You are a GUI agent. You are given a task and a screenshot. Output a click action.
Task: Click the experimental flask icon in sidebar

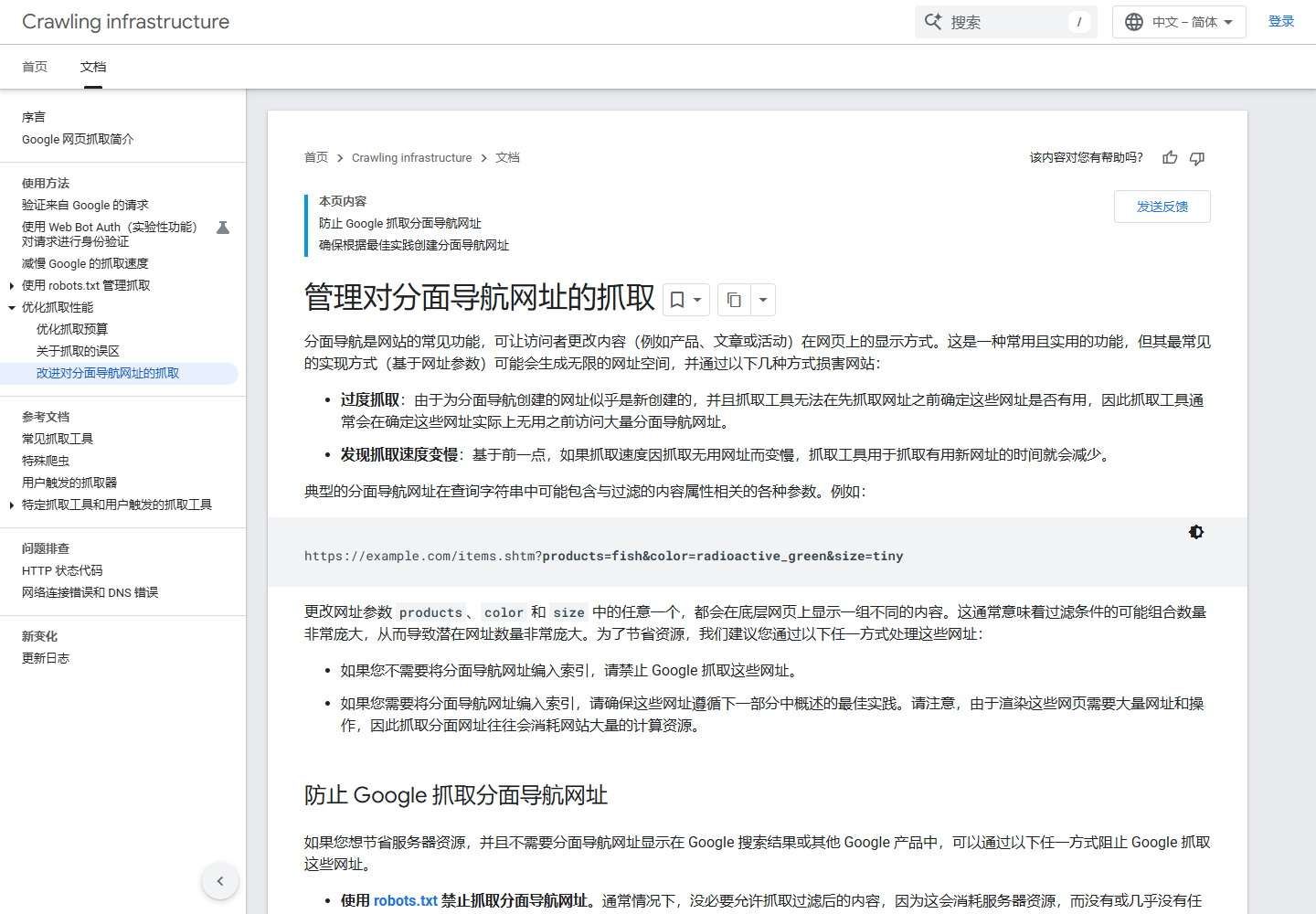click(222, 228)
